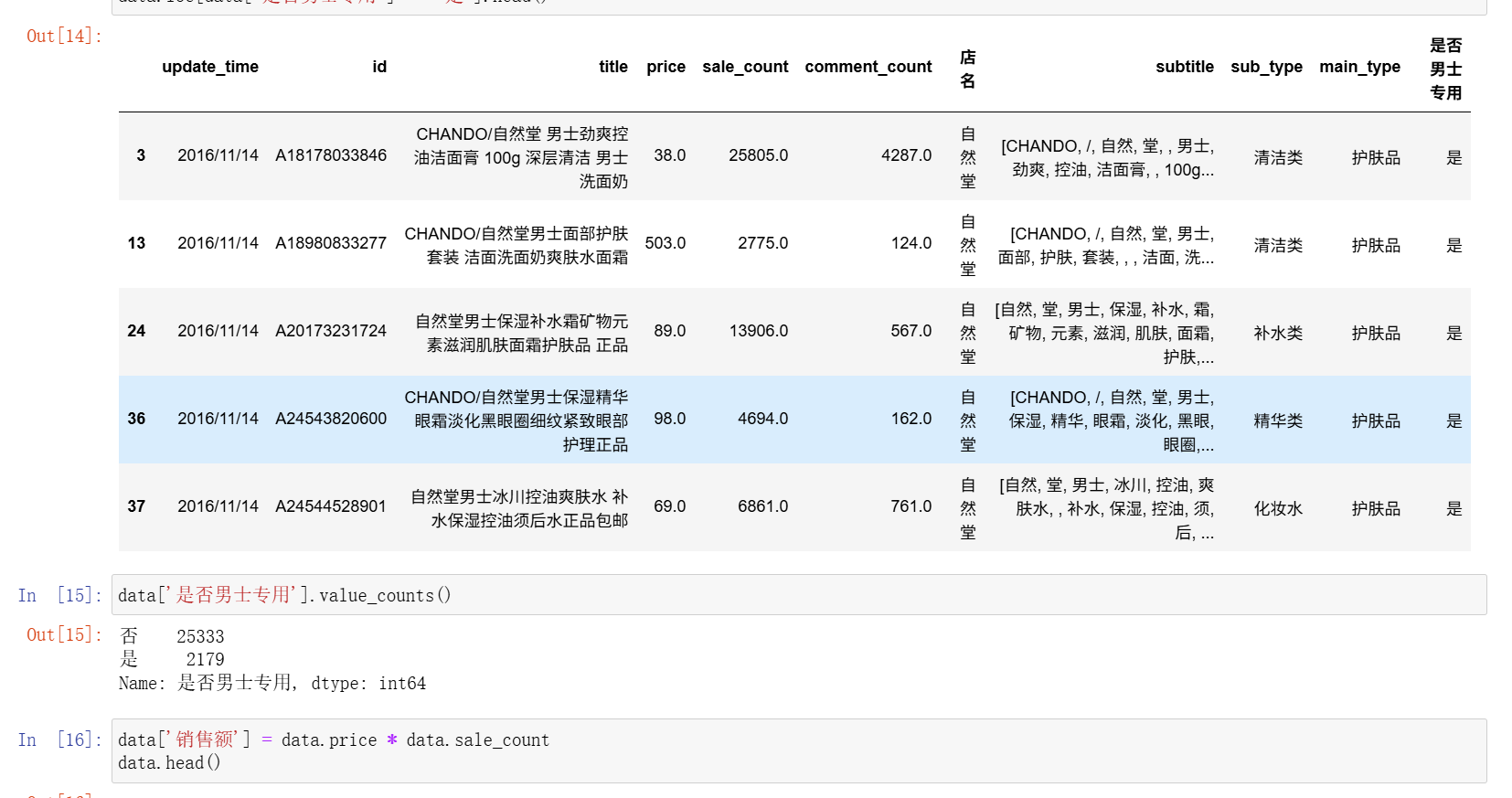Click the In [15] prompt label

(x=60, y=595)
